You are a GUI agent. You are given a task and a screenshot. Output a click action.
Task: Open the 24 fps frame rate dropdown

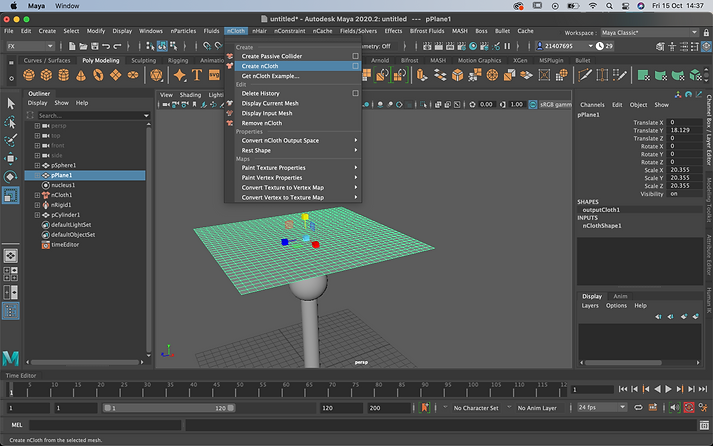(x=602, y=407)
